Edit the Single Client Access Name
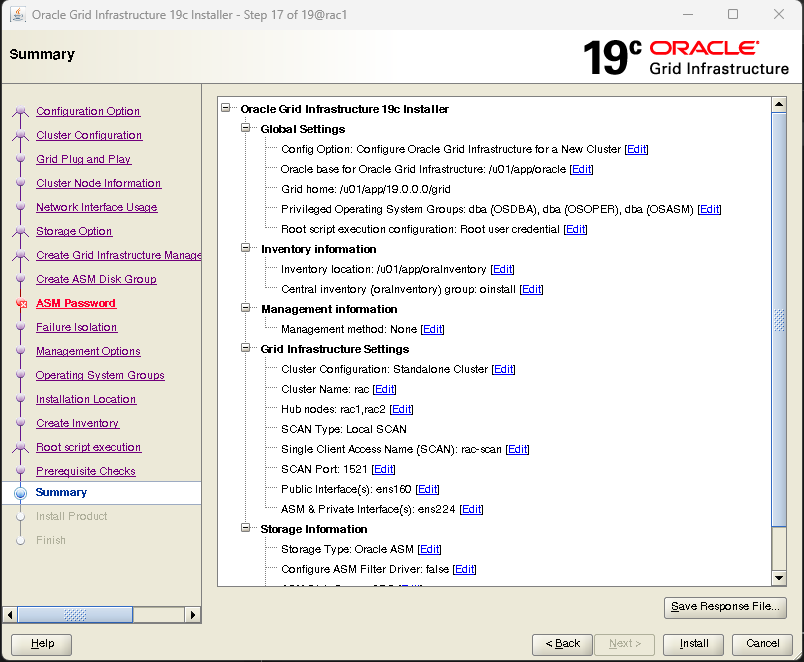The image size is (804, 662). (517, 449)
